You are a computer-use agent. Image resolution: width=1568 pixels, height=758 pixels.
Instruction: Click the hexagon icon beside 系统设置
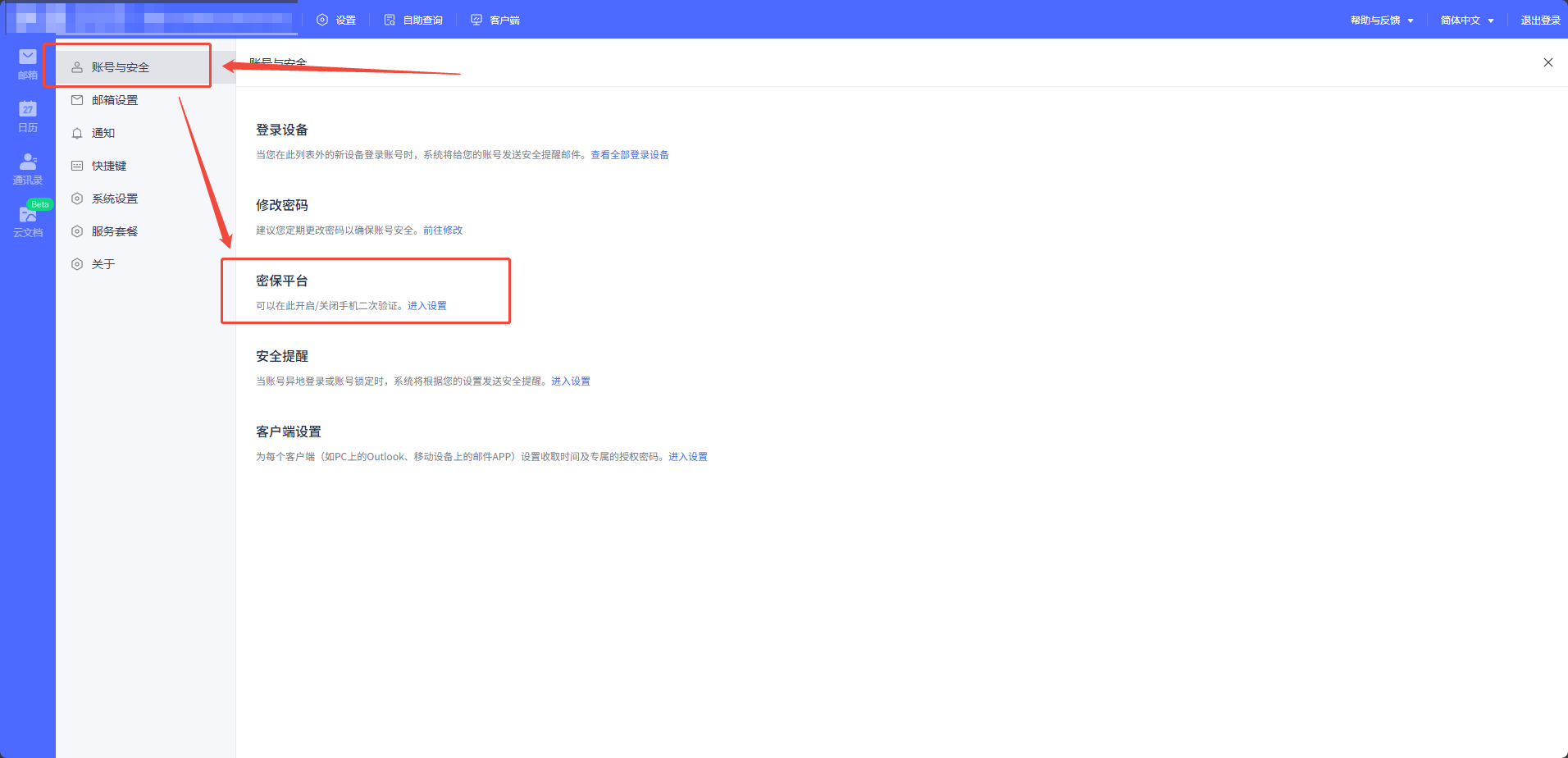tap(77, 199)
